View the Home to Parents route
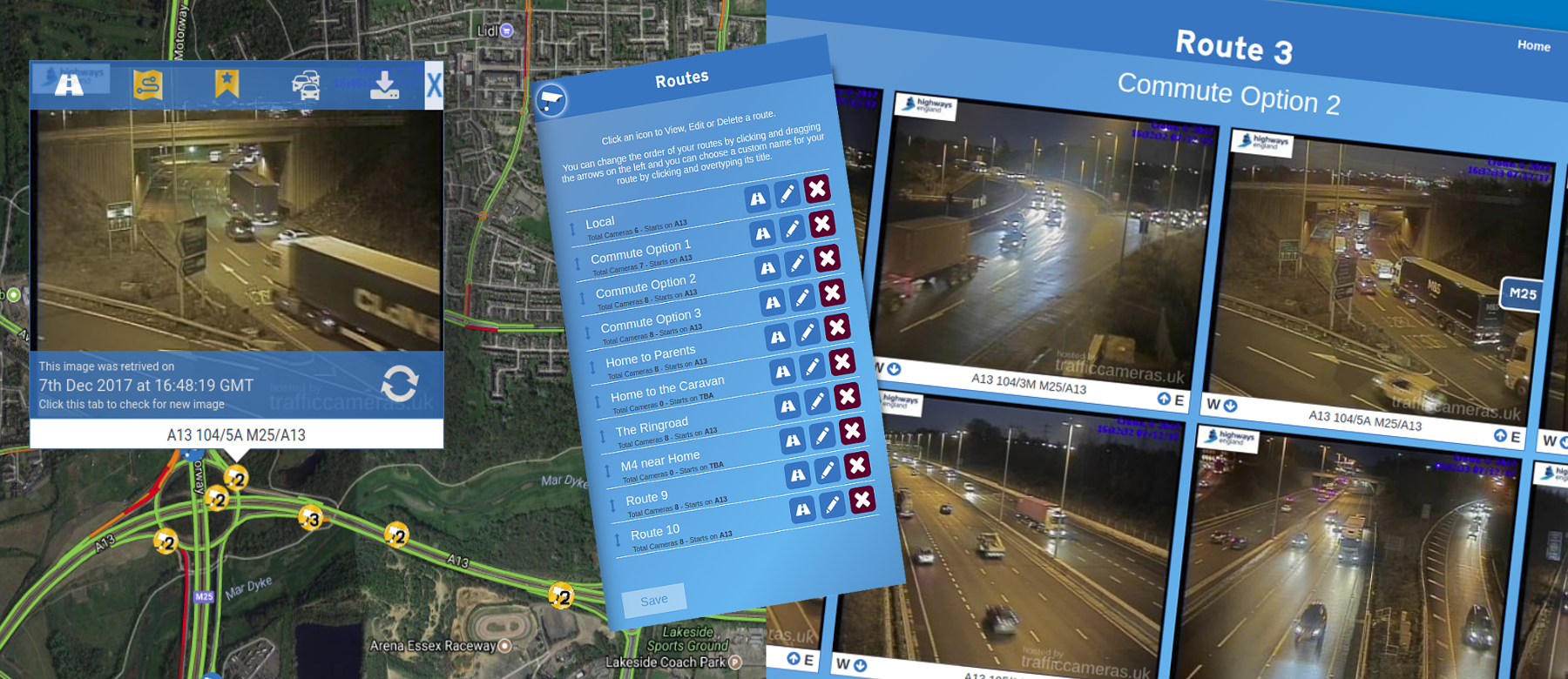Screen dimensions: 1568x679 778,337
